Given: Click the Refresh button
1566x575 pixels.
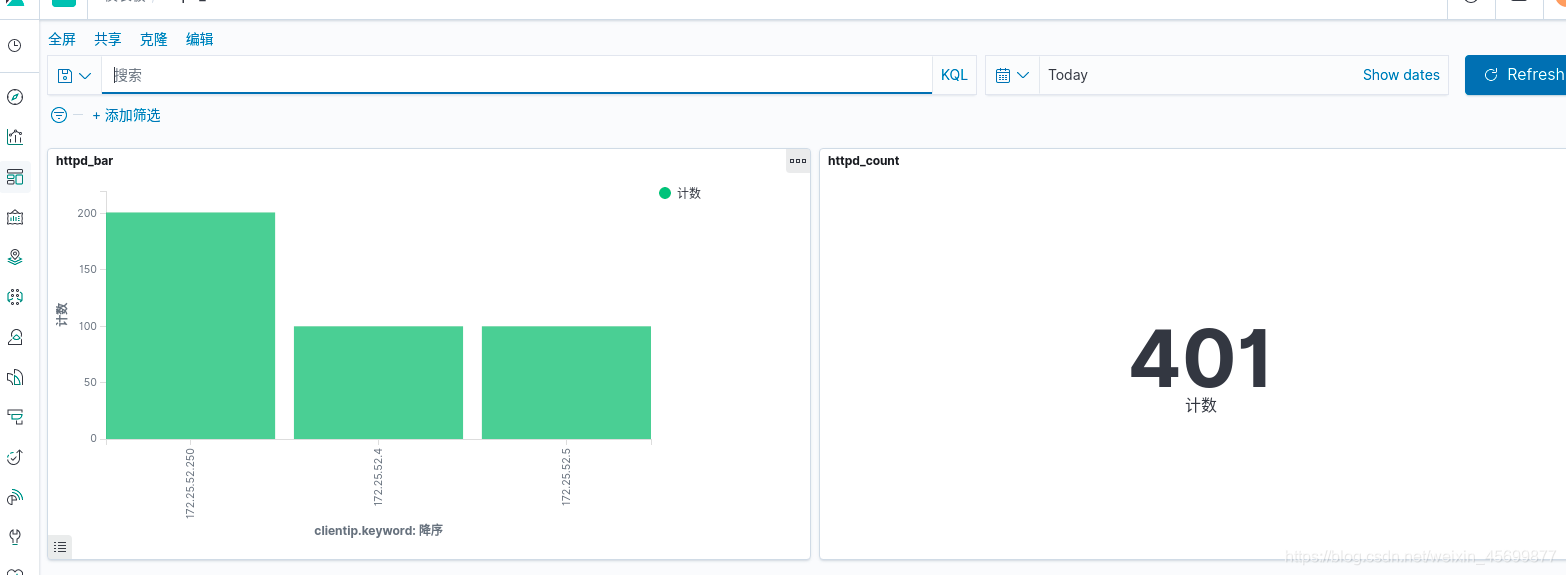Looking at the screenshot, I should (1516, 75).
